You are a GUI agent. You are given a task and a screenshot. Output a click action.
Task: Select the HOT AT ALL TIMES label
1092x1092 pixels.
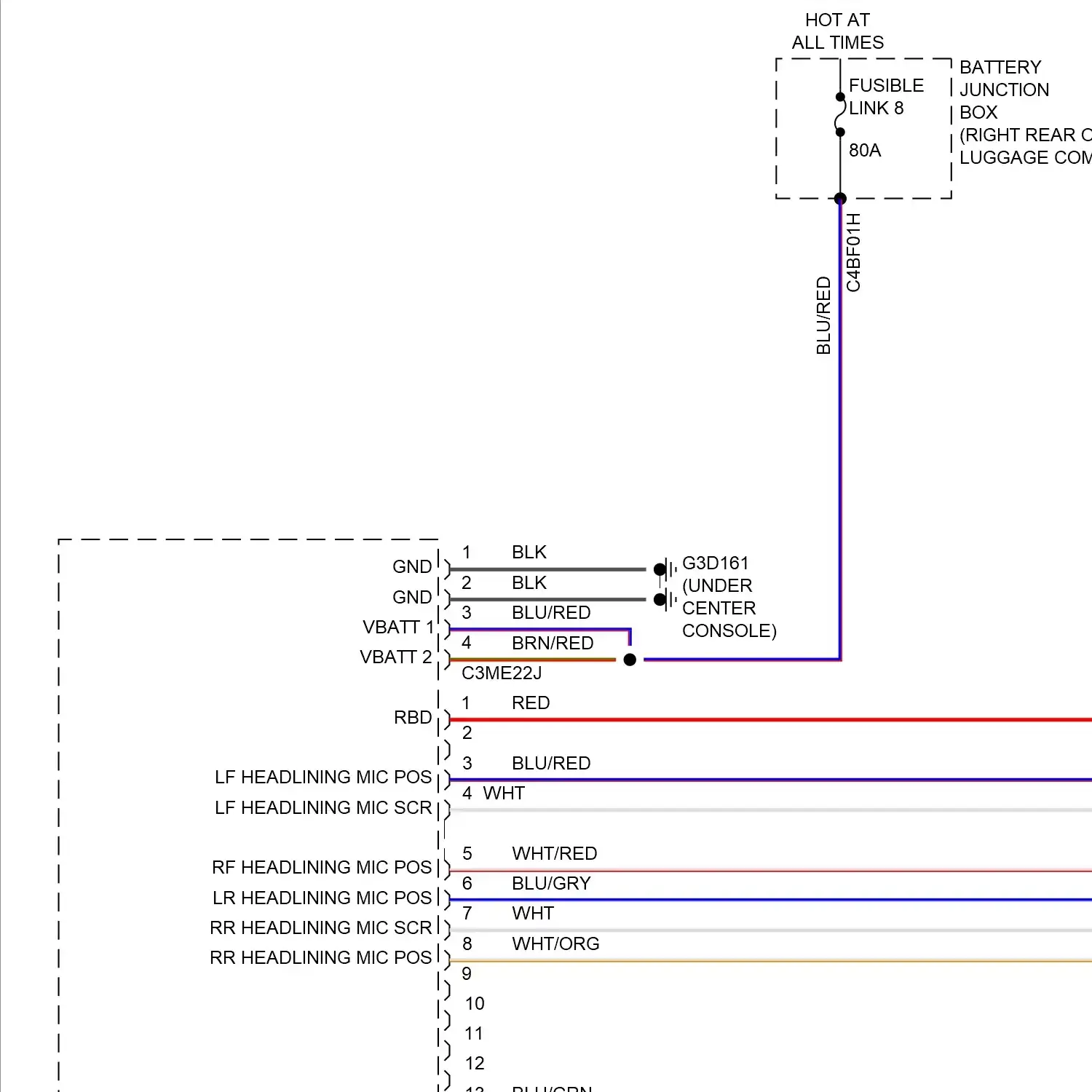(837, 31)
